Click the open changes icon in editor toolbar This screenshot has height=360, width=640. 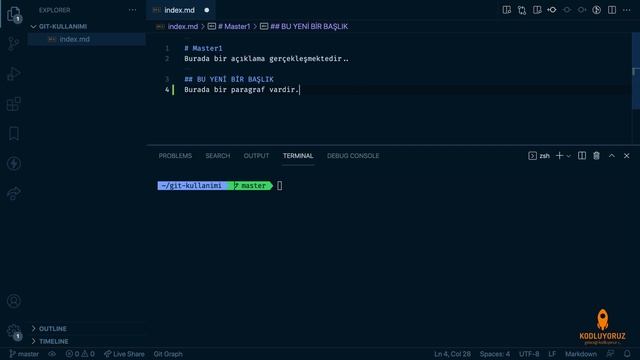537,10
